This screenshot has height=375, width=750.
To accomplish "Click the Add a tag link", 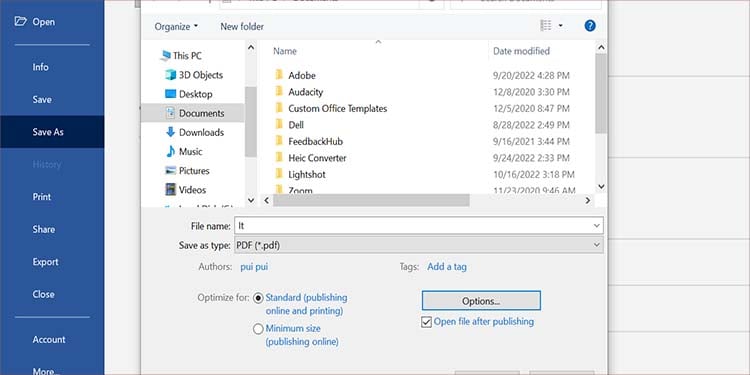I will pos(447,266).
